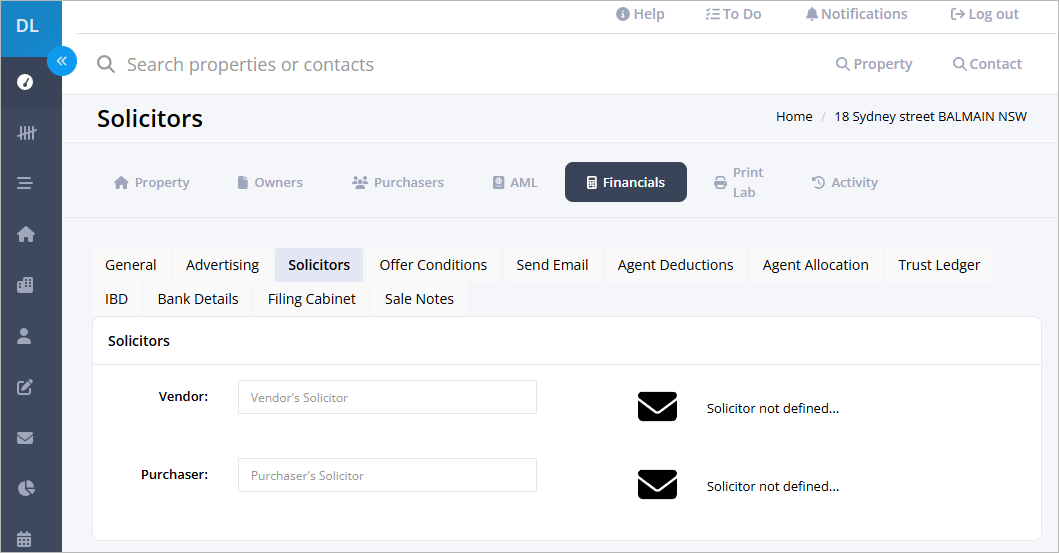Open the building icon in sidebar

25,285
